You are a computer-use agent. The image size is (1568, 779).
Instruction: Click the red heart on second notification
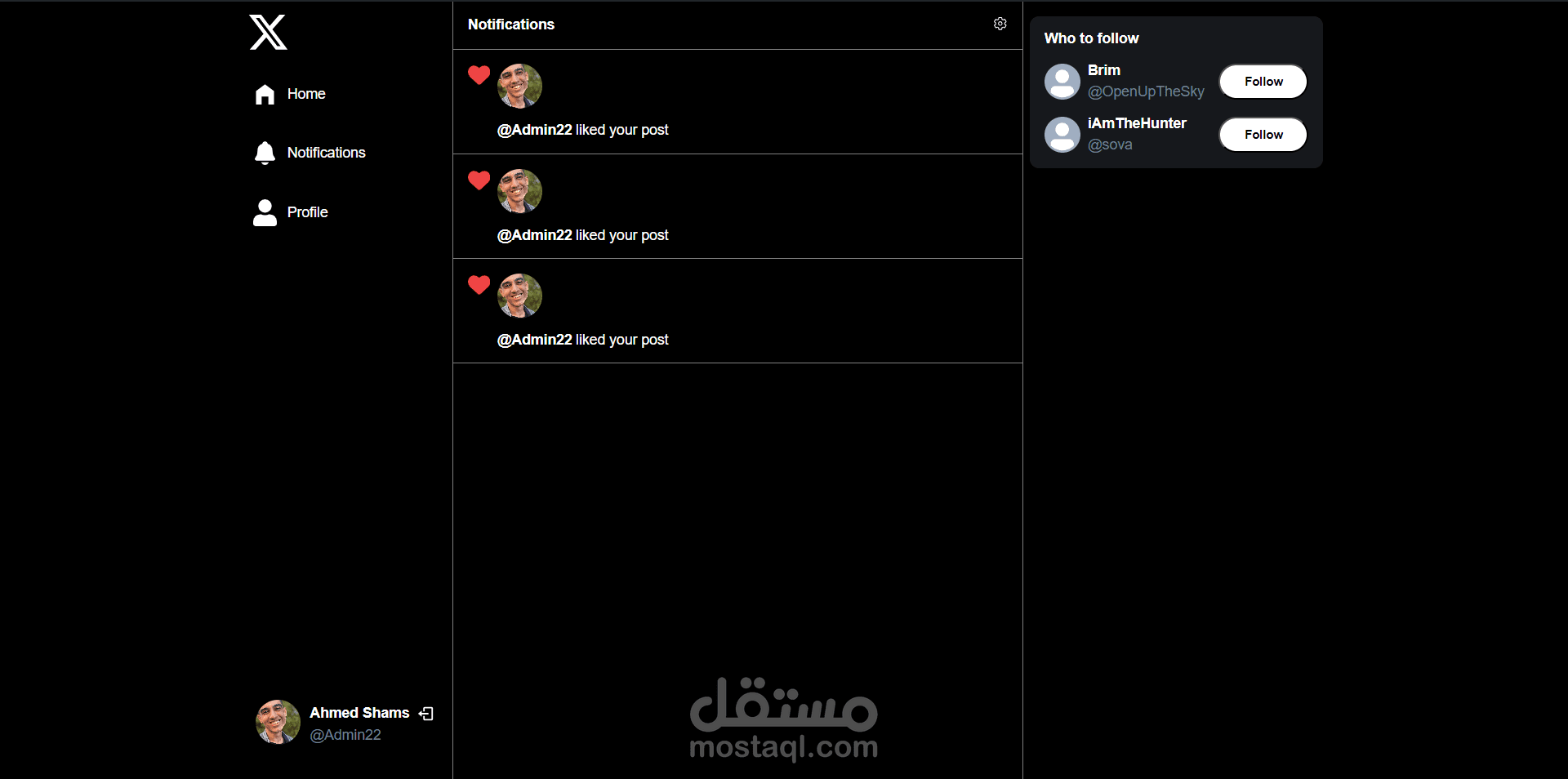coord(479,180)
